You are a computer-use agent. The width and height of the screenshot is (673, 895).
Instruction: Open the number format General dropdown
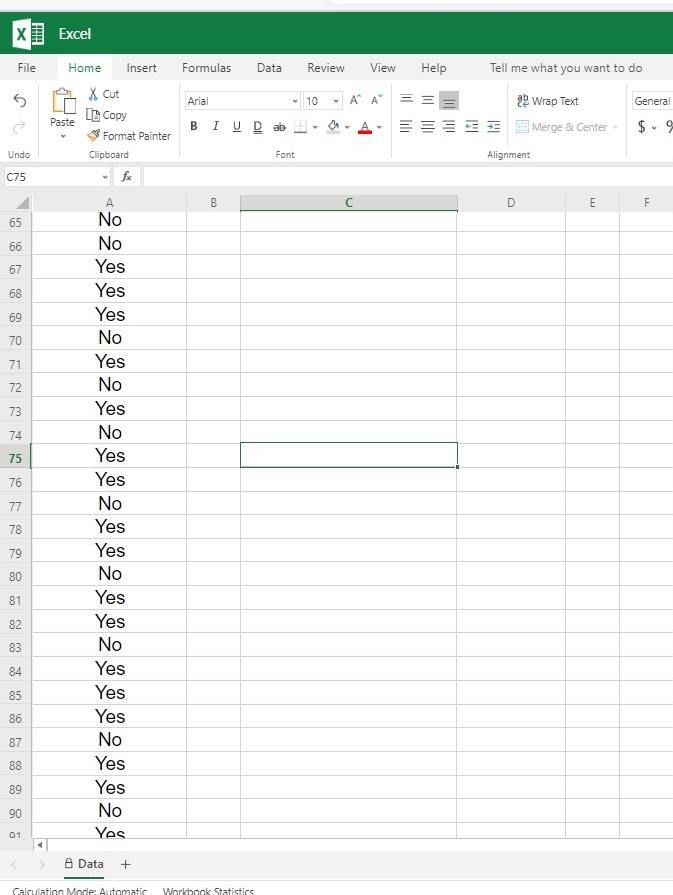pos(652,101)
